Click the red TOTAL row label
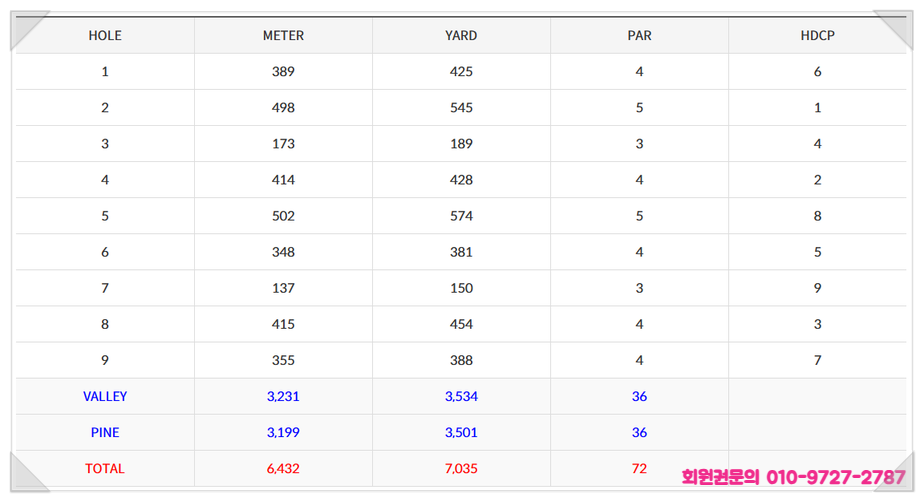Screen dimensions: 924x502 [x=105, y=468]
